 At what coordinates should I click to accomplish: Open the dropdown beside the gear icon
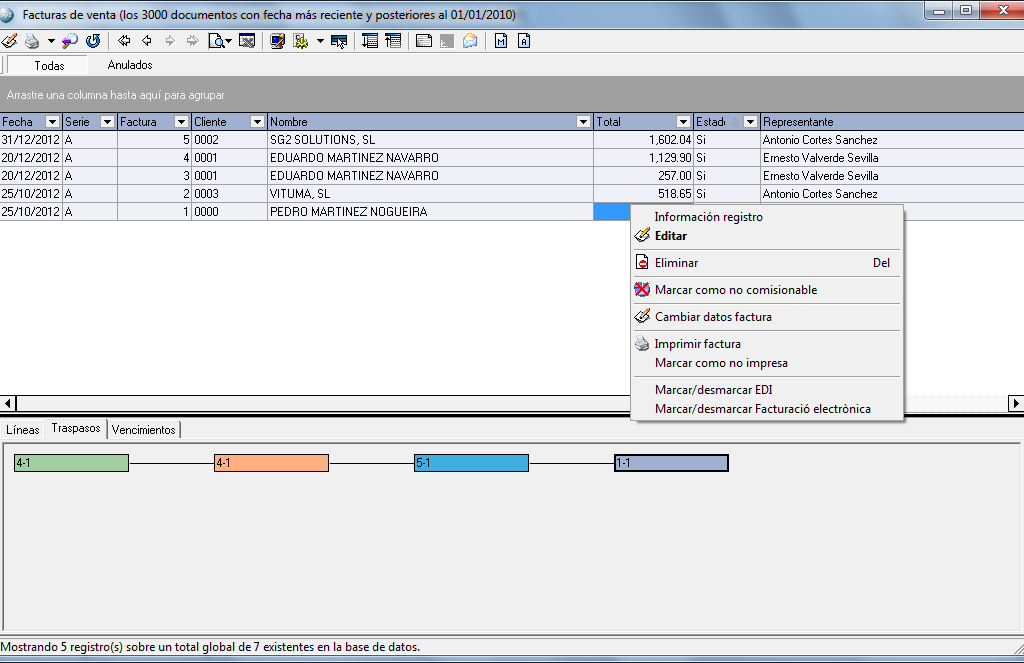tap(320, 41)
